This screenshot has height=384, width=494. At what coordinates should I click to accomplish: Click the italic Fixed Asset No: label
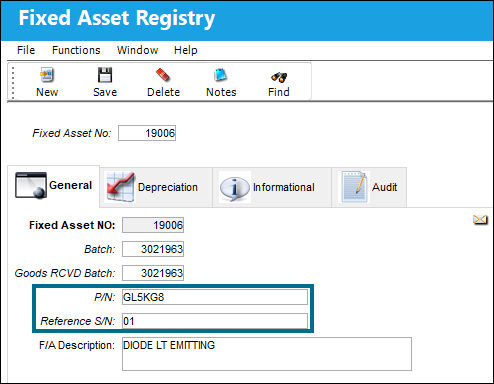tap(72, 133)
